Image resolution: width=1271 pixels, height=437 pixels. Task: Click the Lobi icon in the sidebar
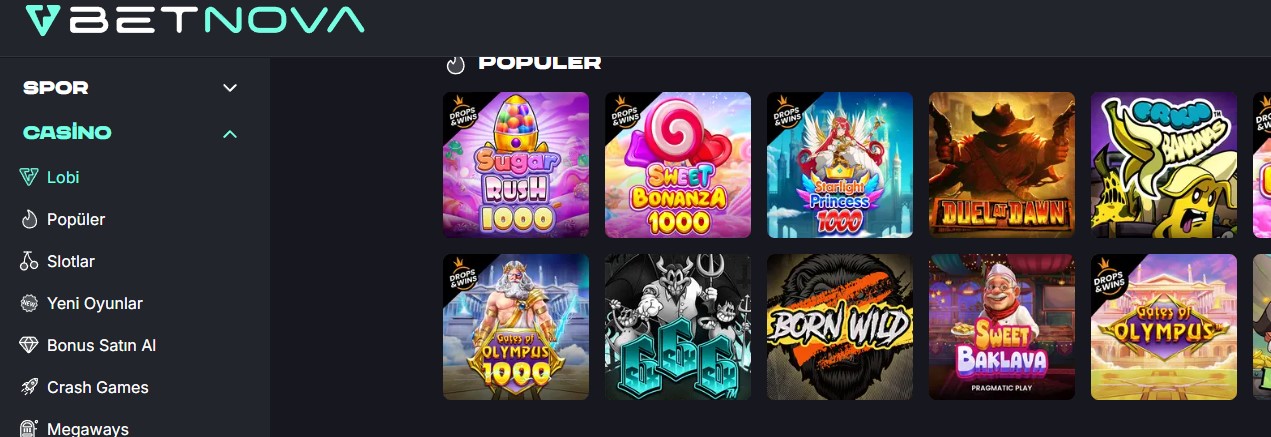(29, 177)
